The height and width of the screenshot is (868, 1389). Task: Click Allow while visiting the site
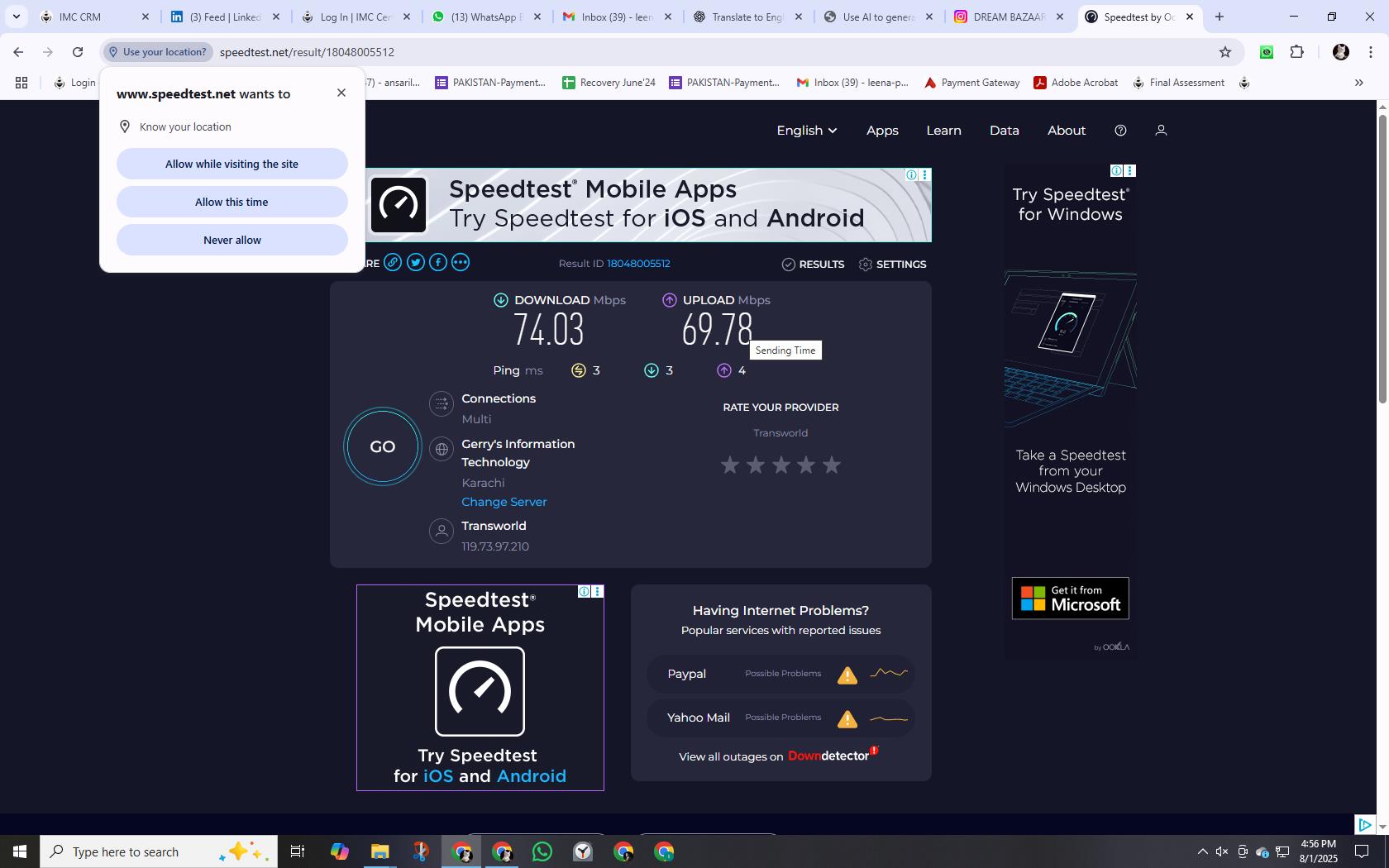(231, 164)
